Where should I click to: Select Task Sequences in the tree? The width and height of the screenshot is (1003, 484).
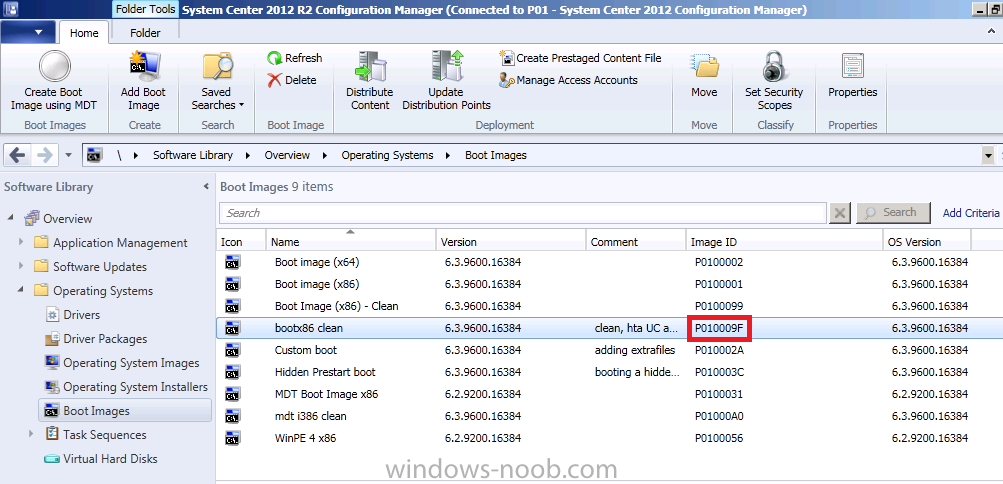tap(105, 435)
